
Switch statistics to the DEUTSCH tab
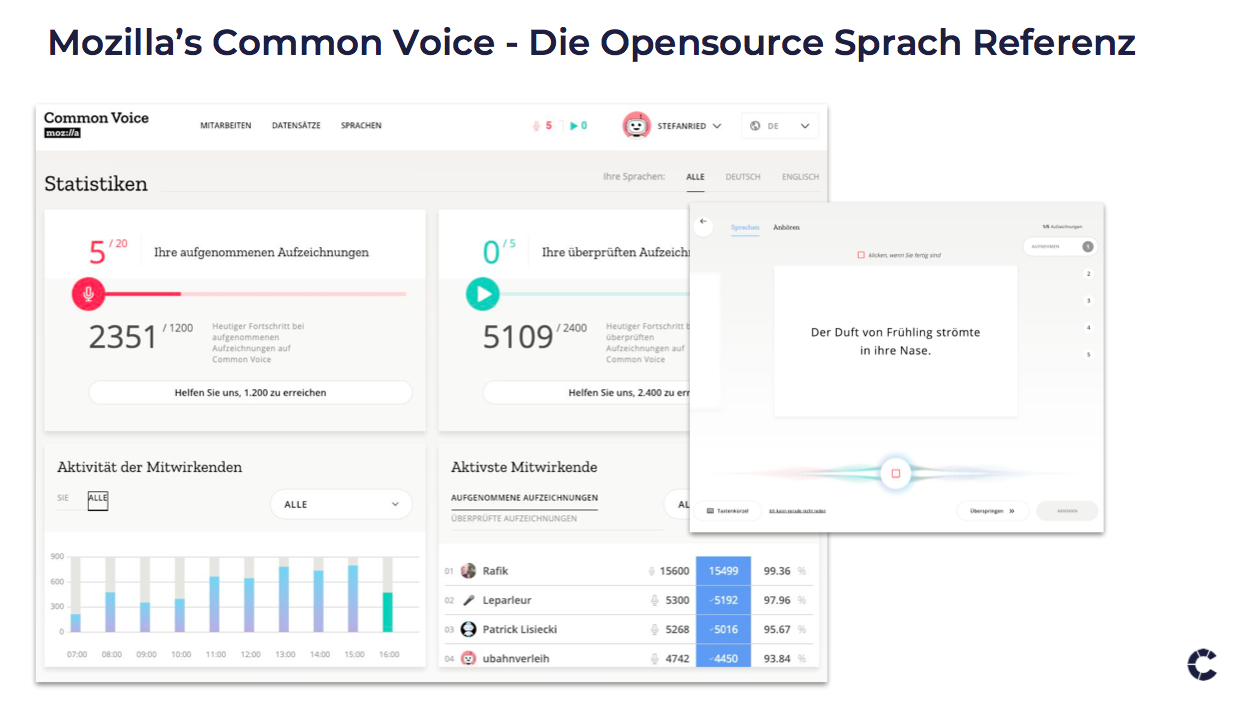coord(743,177)
